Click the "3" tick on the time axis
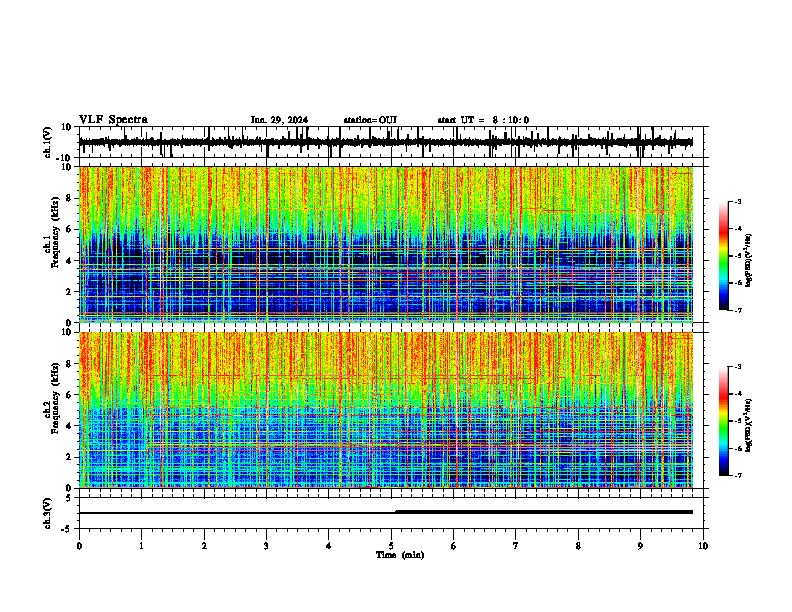Screen dimensions: 792x612 (x=266, y=546)
